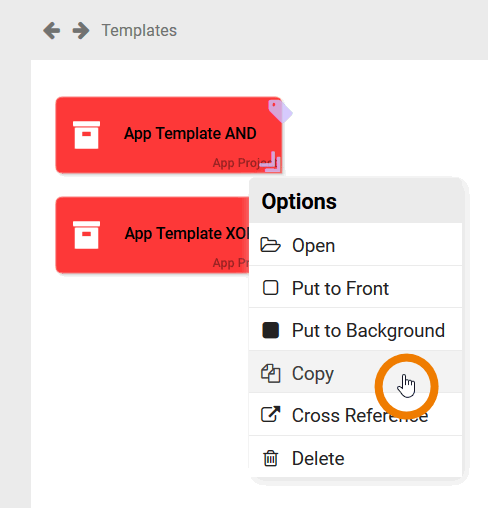Click the external link icon beside Cross Reference

pyautogui.click(x=270, y=415)
